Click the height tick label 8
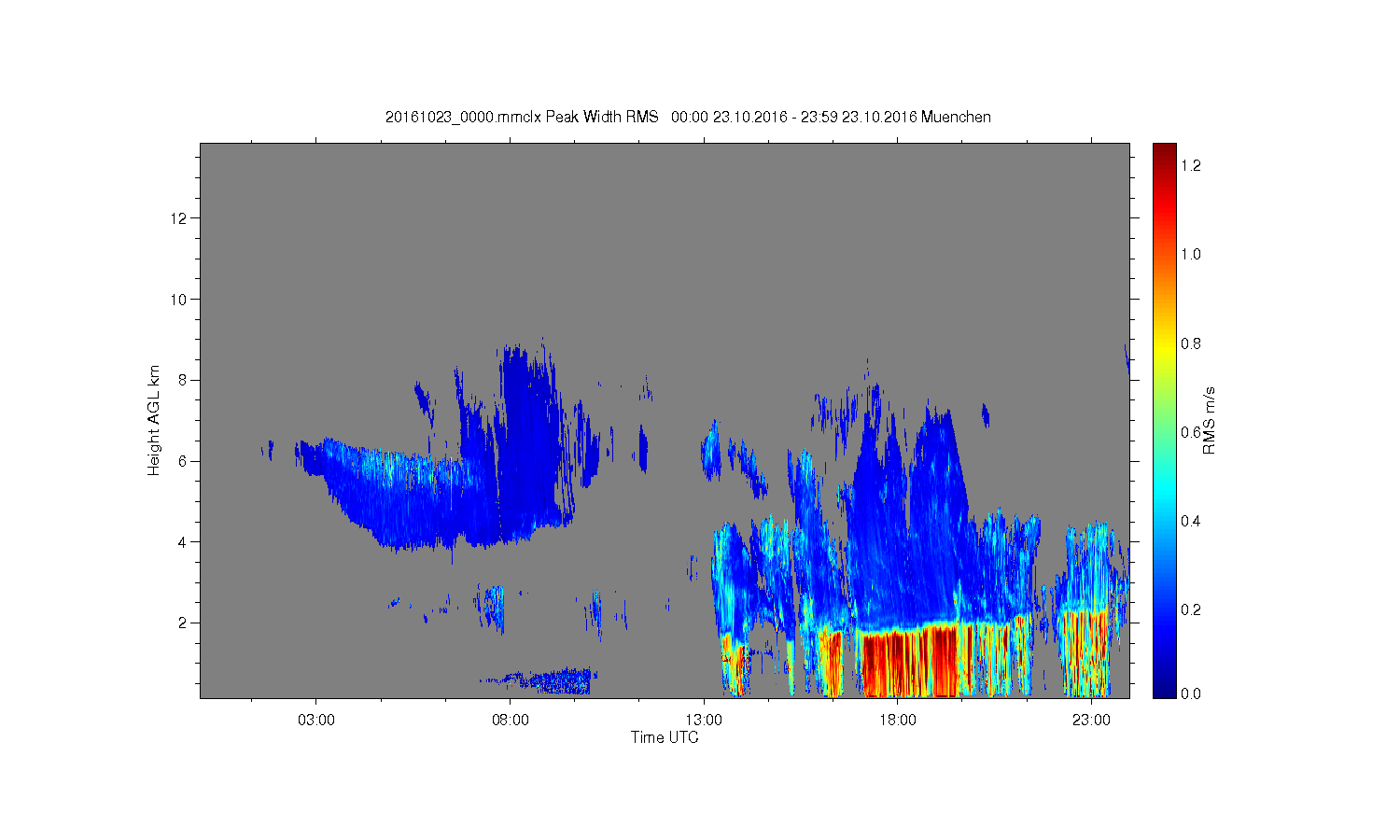Screen dimensions: 1400x840 pyautogui.click(x=183, y=380)
